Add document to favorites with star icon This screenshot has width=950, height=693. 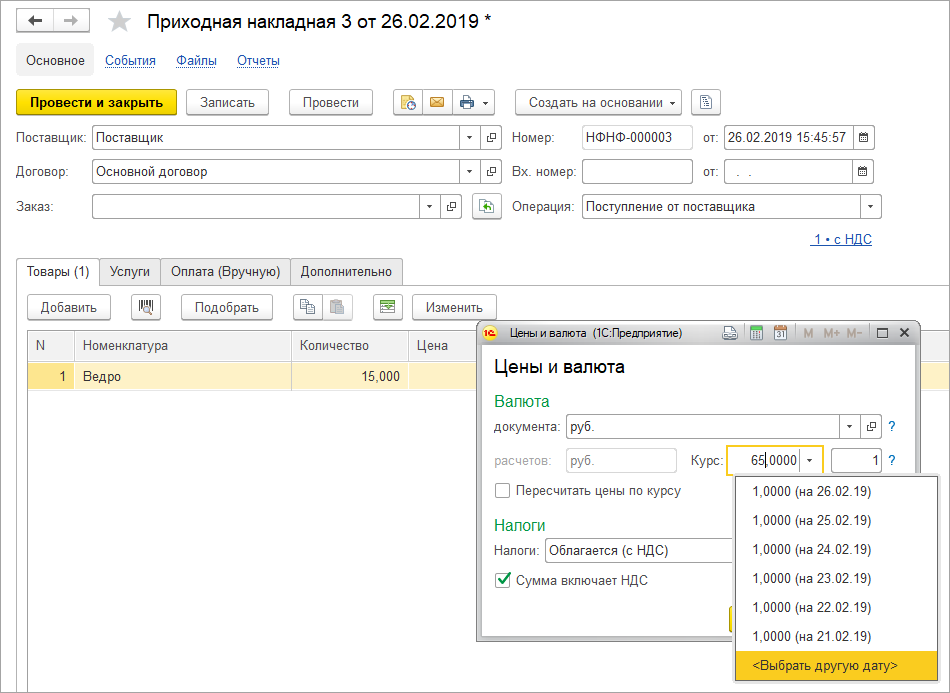[119, 22]
